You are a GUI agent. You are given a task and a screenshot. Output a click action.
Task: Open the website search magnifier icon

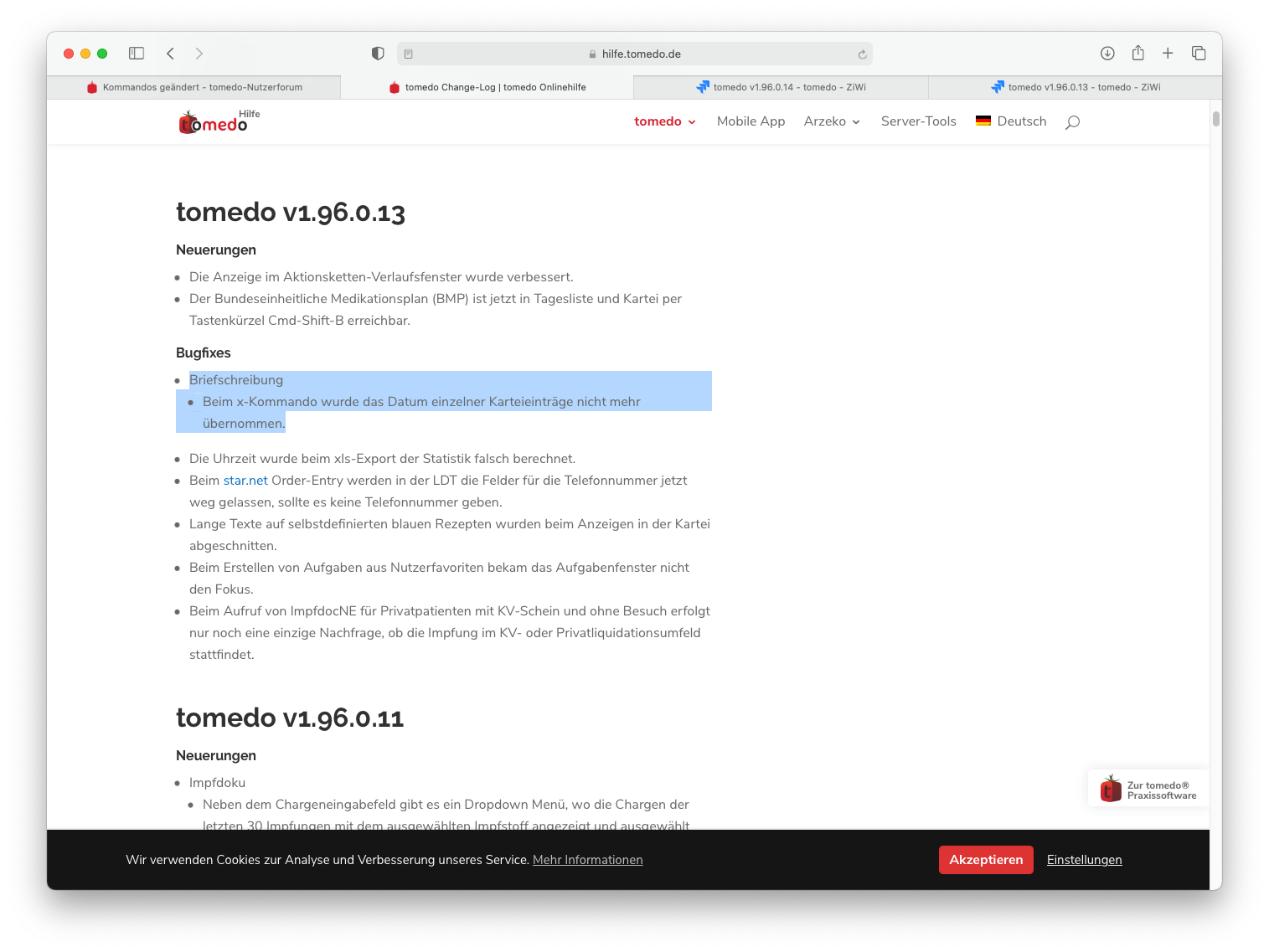(1072, 122)
